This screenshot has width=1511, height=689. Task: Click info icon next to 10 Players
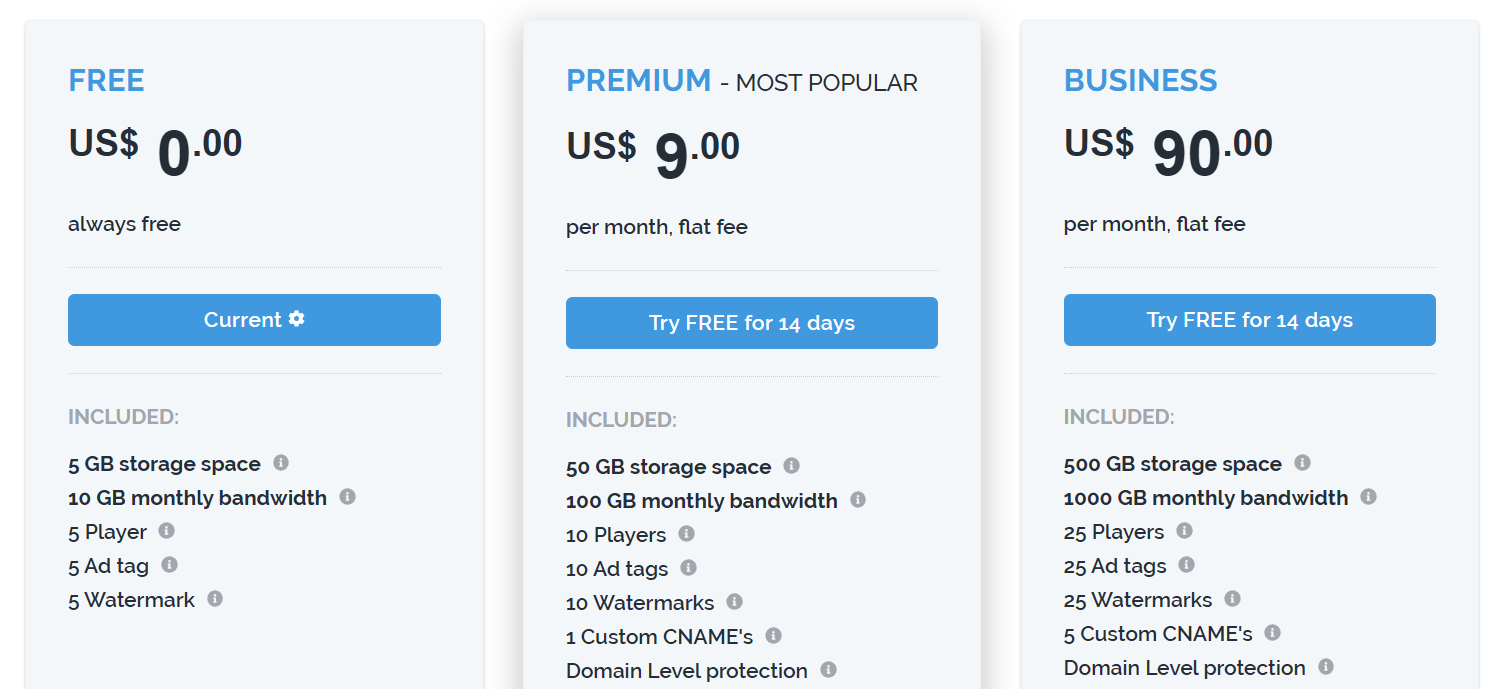tap(686, 534)
